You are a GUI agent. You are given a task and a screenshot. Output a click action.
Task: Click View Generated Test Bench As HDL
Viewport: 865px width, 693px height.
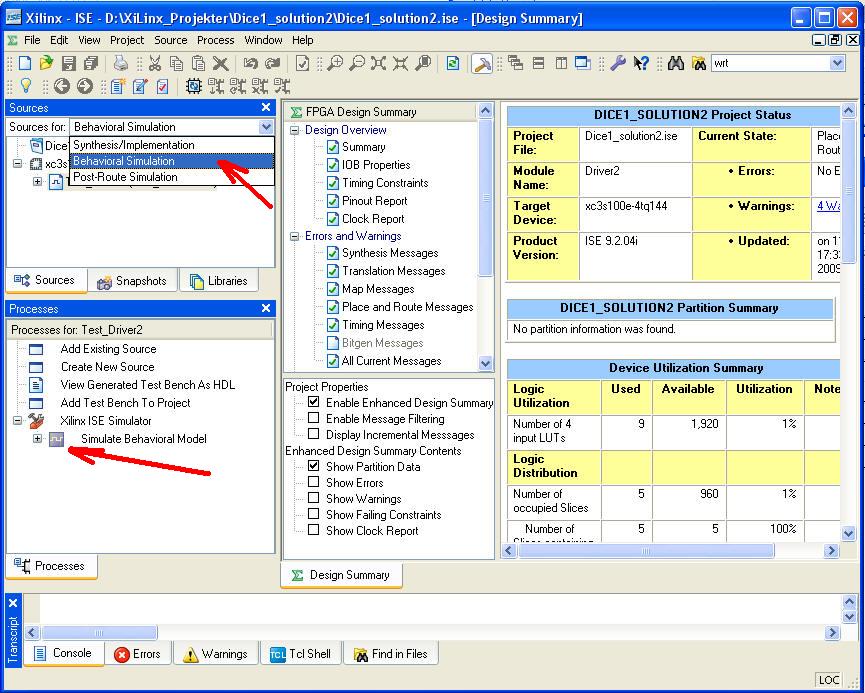coord(148,385)
